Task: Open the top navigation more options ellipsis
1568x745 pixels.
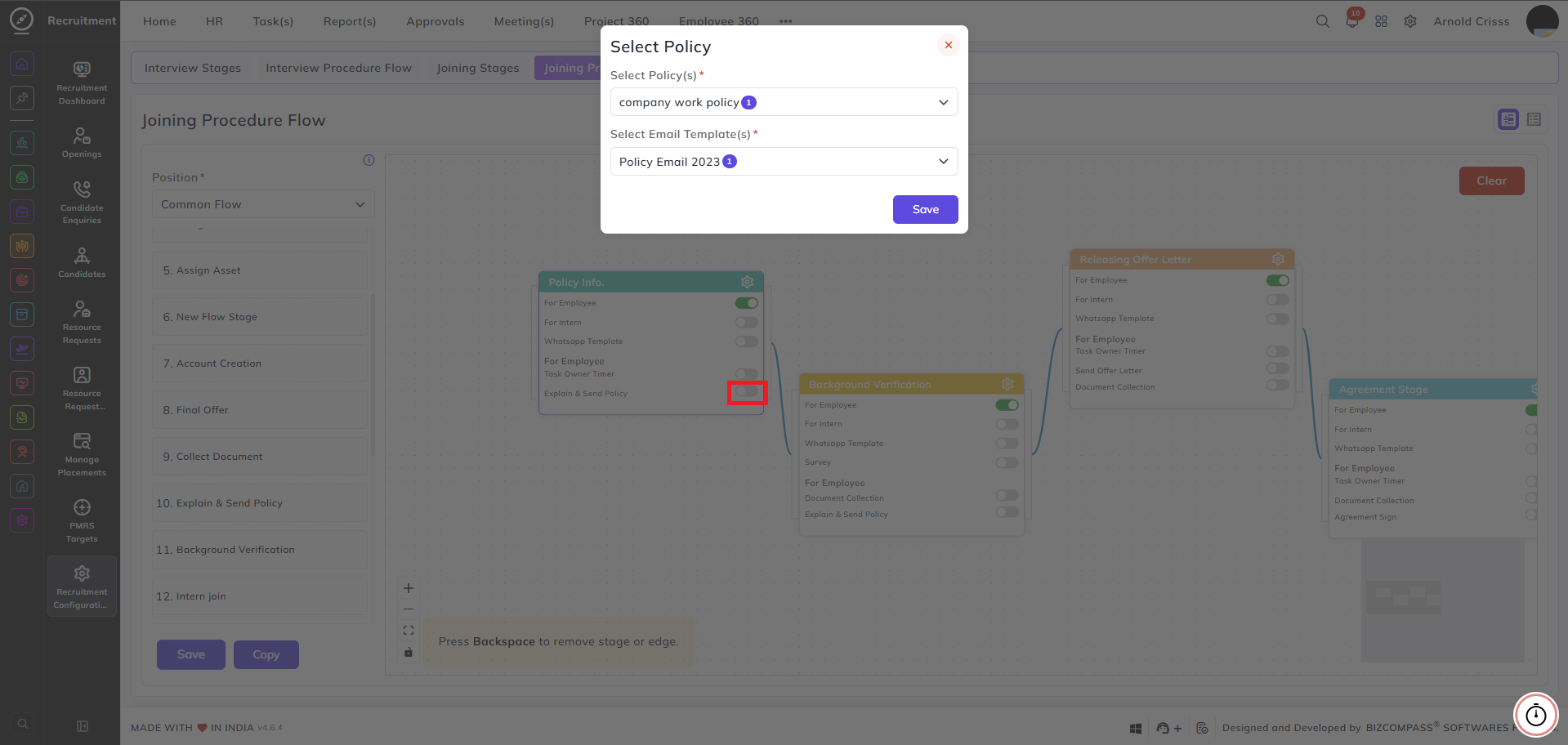Action: [785, 21]
